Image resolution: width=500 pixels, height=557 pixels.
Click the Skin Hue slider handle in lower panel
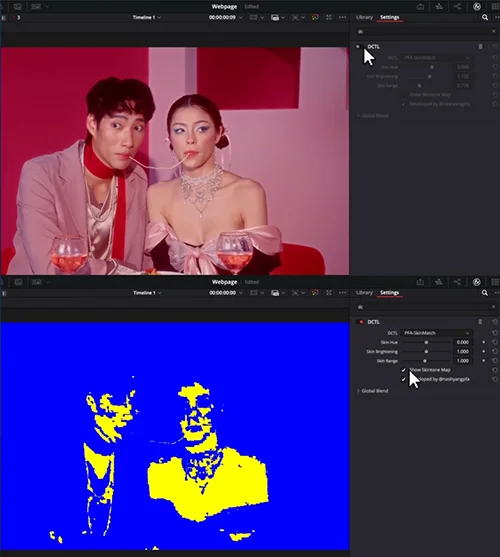(426, 342)
